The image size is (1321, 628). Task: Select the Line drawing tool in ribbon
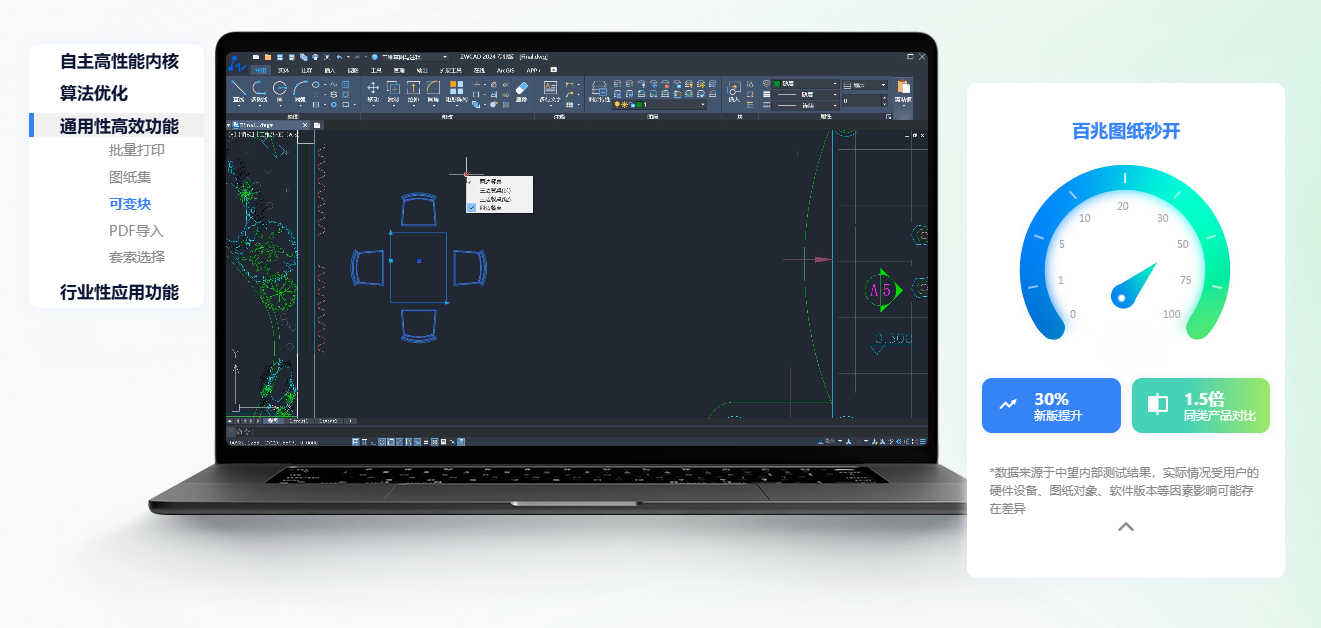coord(238,90)
